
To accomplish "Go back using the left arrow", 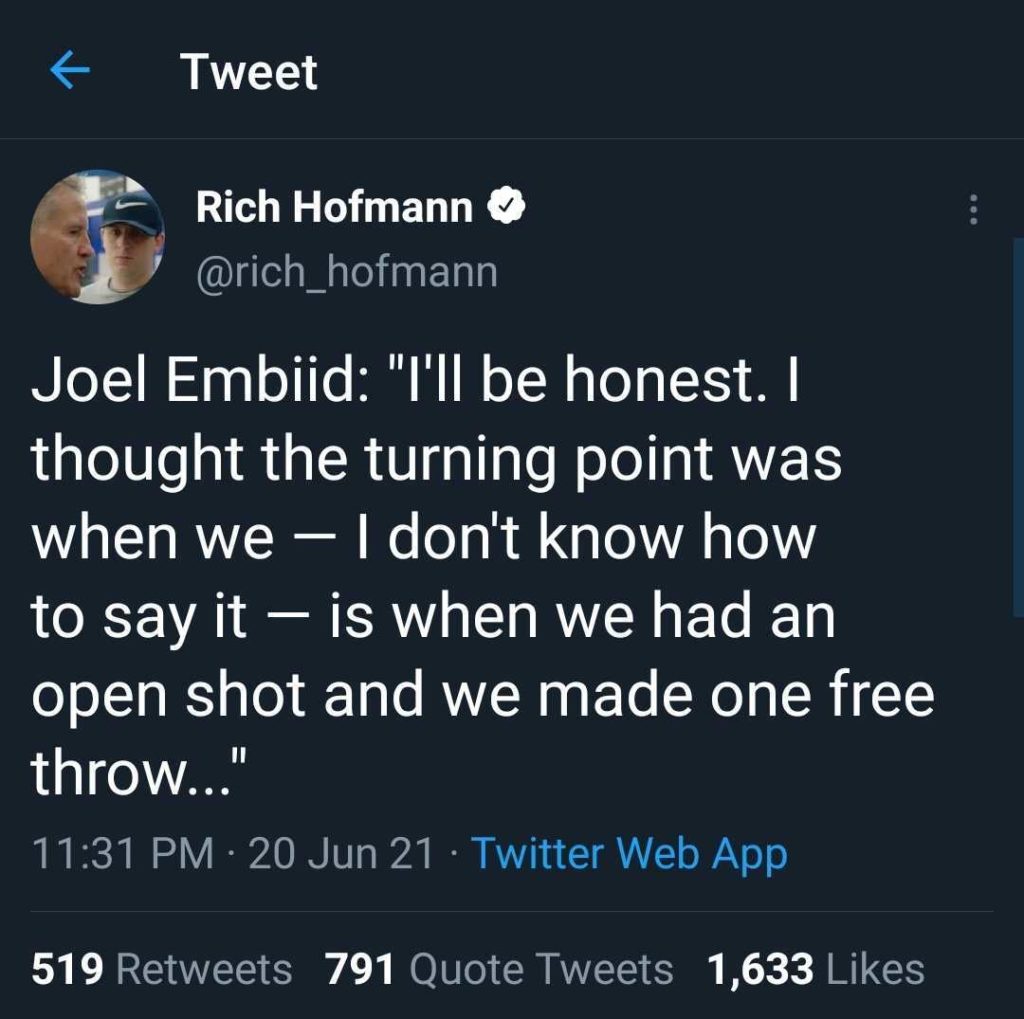I will pos(70,72).
